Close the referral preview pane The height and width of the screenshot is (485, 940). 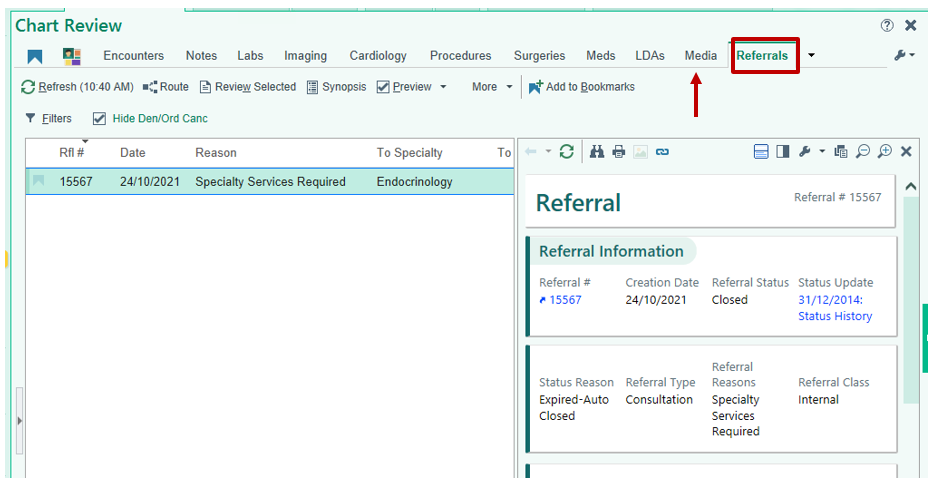click(906, 152)
